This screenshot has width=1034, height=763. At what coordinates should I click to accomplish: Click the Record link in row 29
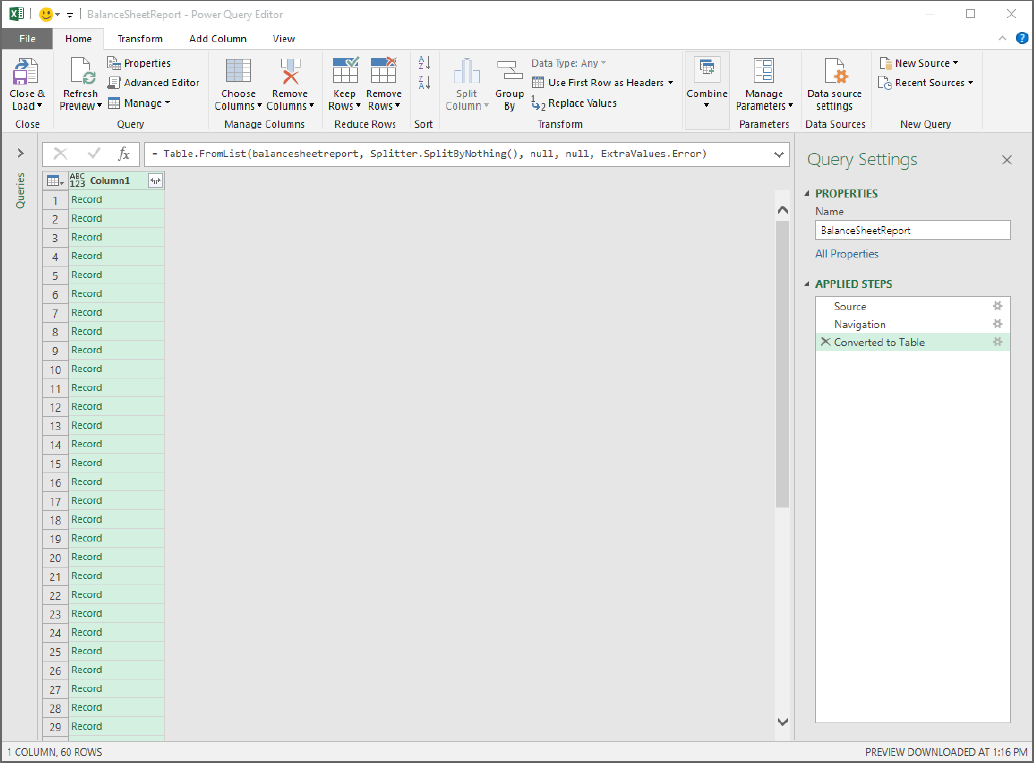point(86,726)
